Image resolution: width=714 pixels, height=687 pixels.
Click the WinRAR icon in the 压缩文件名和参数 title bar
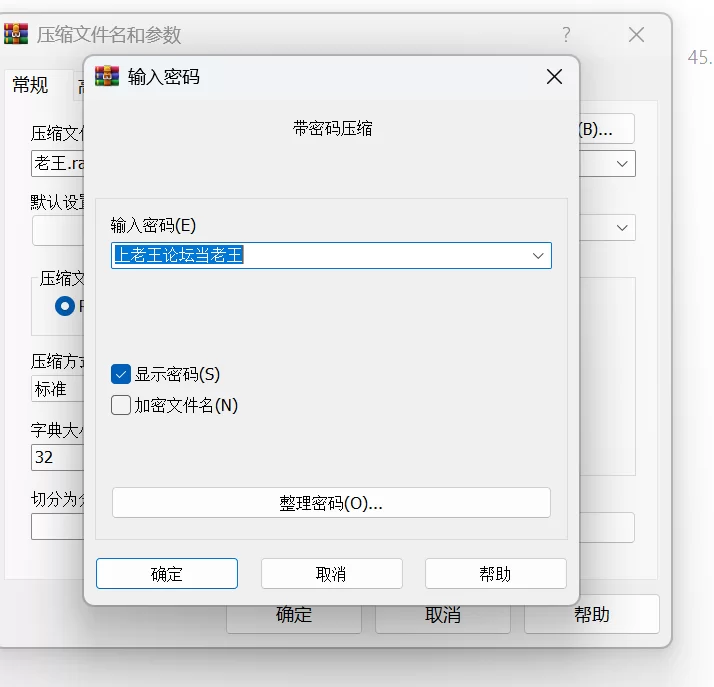click(16, 35)
